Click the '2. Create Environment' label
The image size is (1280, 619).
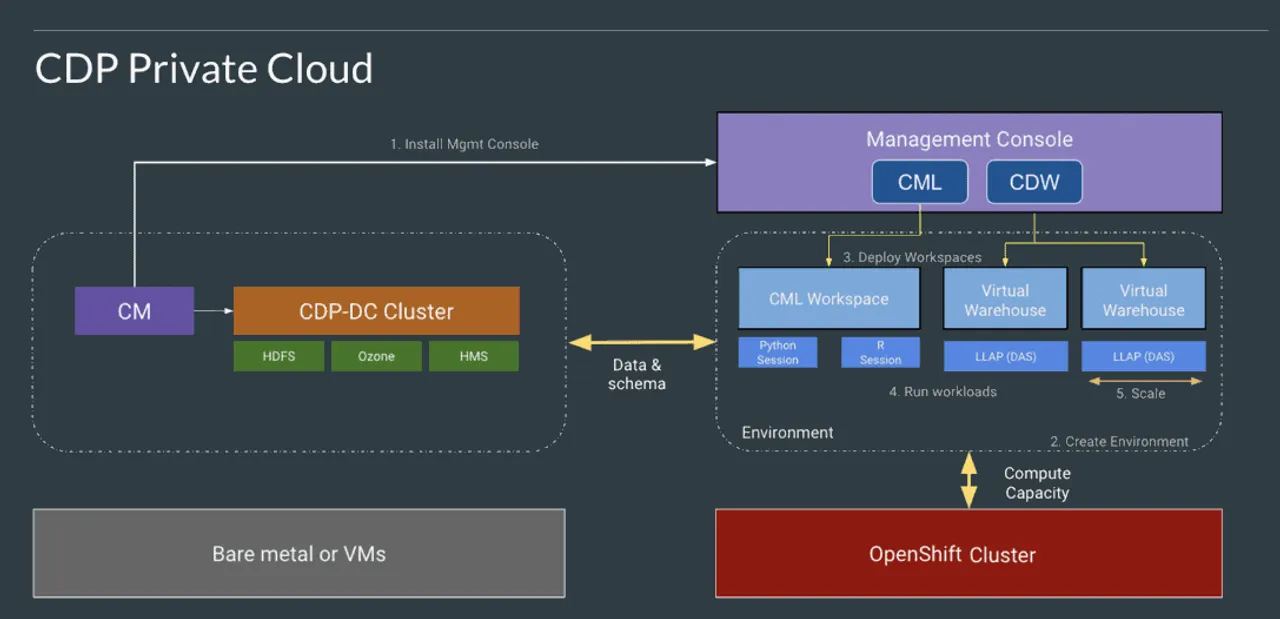pos(1119,441)
